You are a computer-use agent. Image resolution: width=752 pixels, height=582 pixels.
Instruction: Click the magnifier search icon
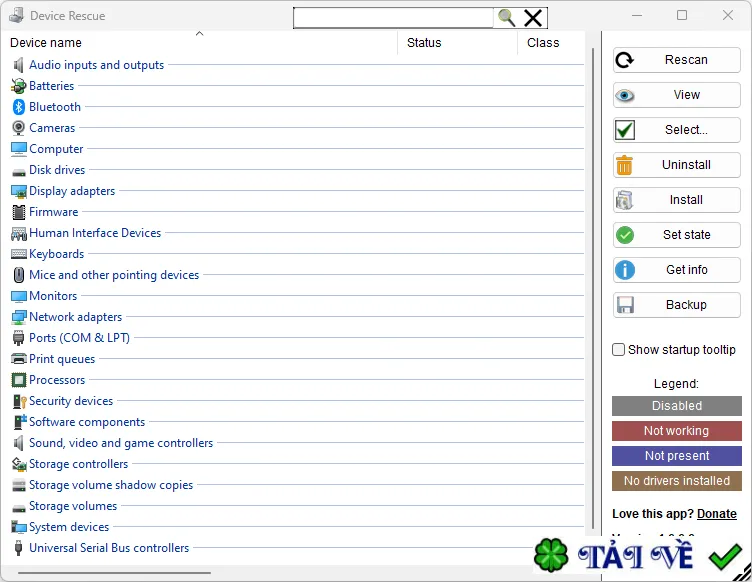click(506, 18)
